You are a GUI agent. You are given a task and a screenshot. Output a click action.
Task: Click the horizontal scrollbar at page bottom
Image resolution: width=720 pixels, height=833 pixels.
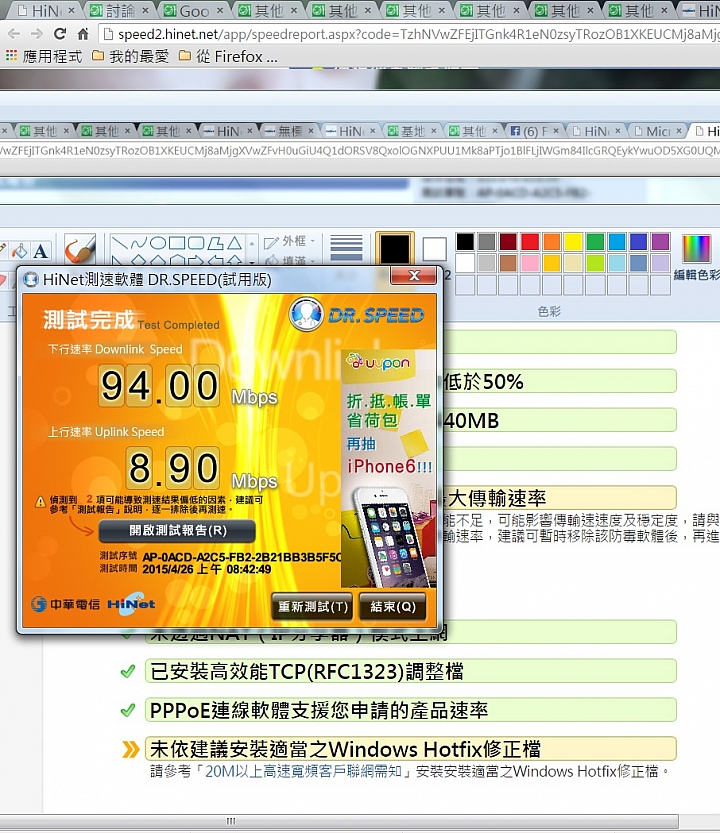(x=339, y=821)
